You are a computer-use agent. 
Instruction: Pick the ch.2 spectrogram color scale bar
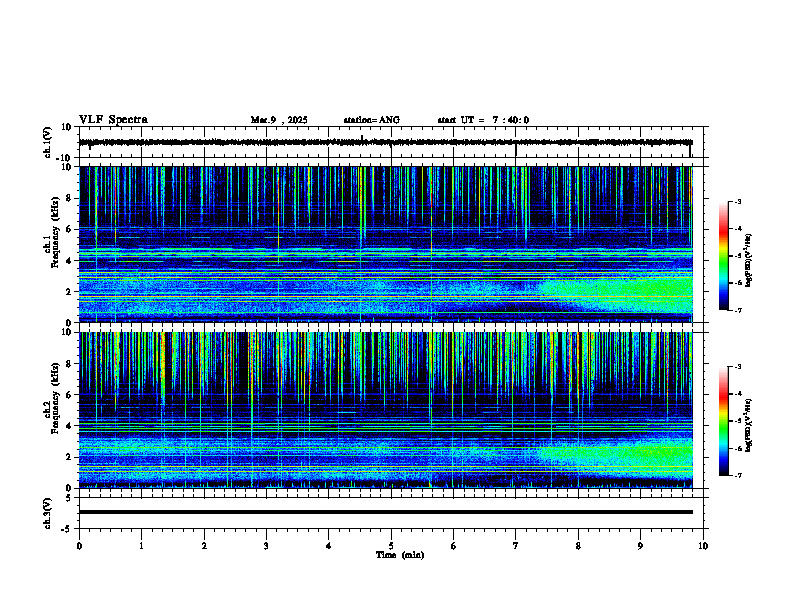[723, 421]
